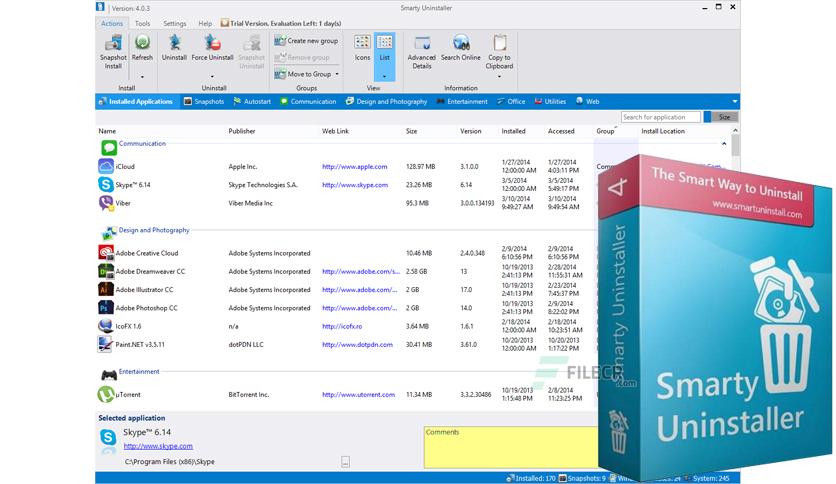Viewport: 836px width, 484px height.
Task: Open Advanced Details
Action: coord(422,52)
